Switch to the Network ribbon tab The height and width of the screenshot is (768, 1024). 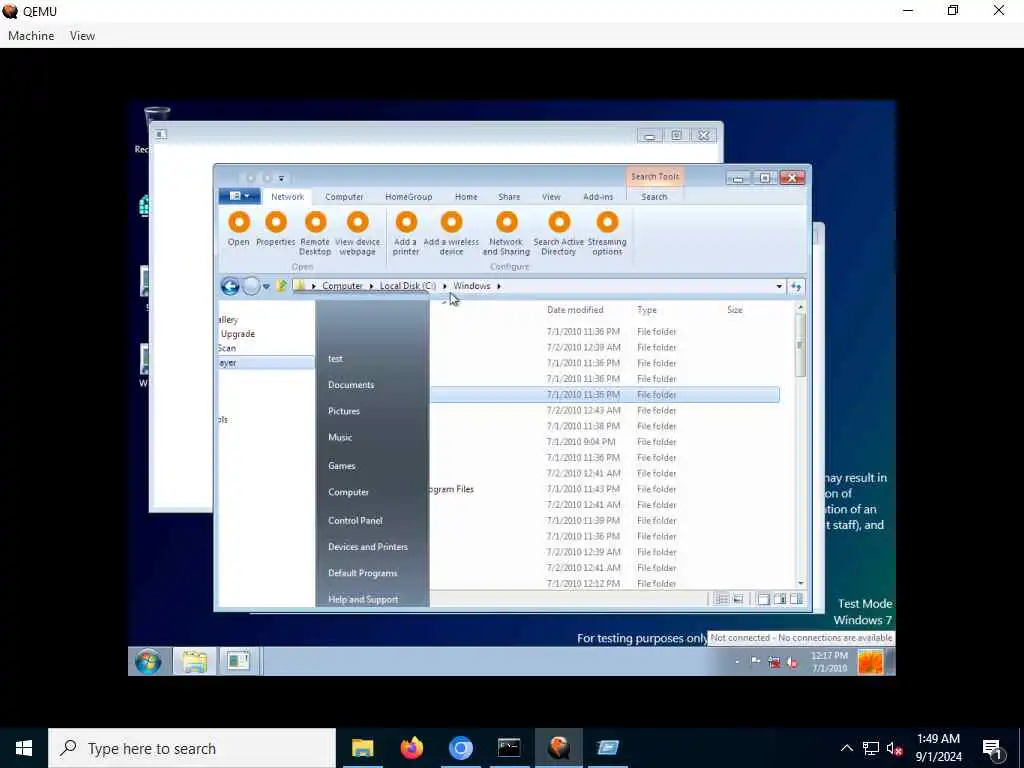pyautogui.click(x=287, y=197)
